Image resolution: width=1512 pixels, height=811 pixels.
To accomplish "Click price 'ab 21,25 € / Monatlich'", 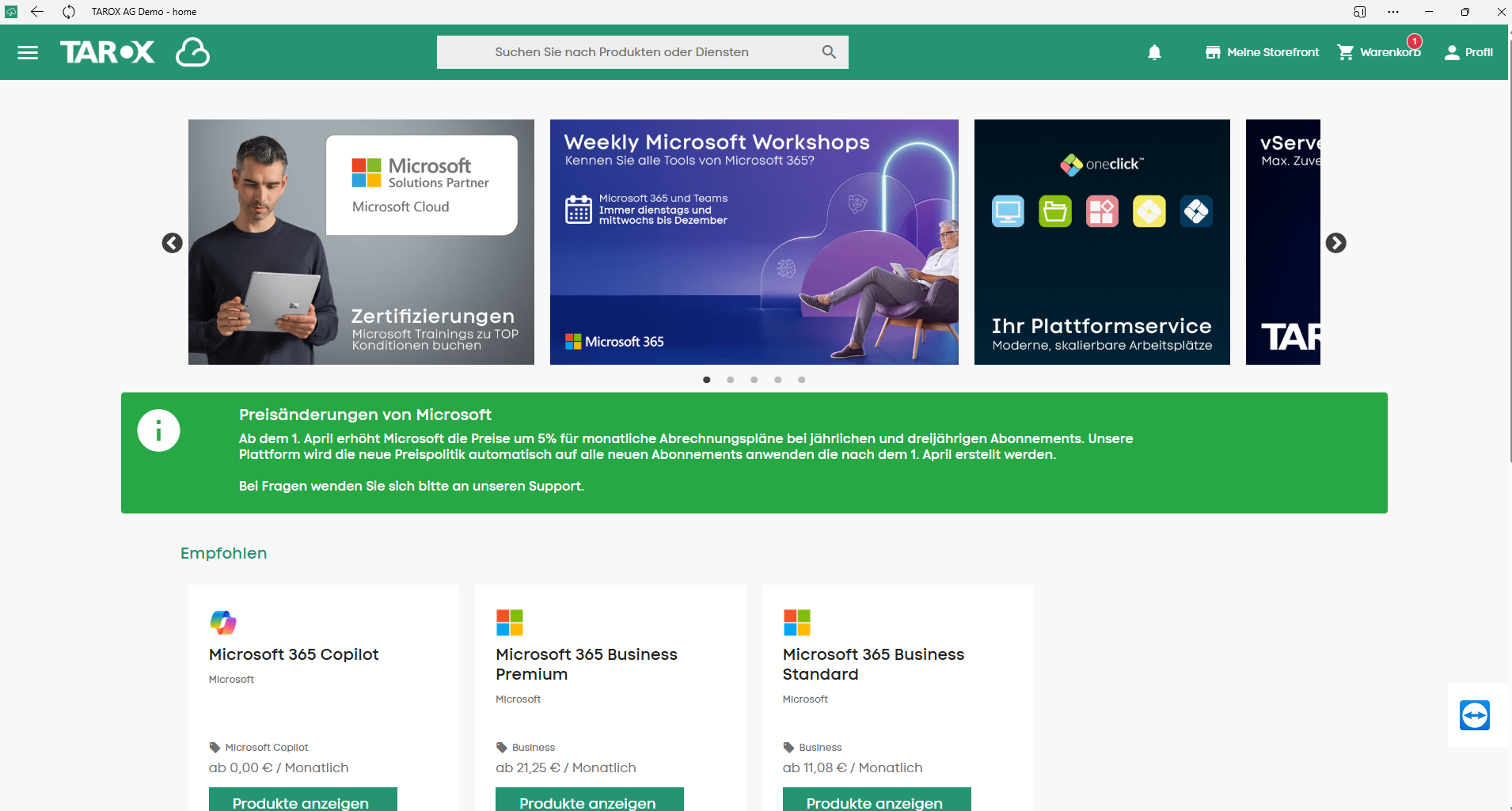I will (566, 767).
